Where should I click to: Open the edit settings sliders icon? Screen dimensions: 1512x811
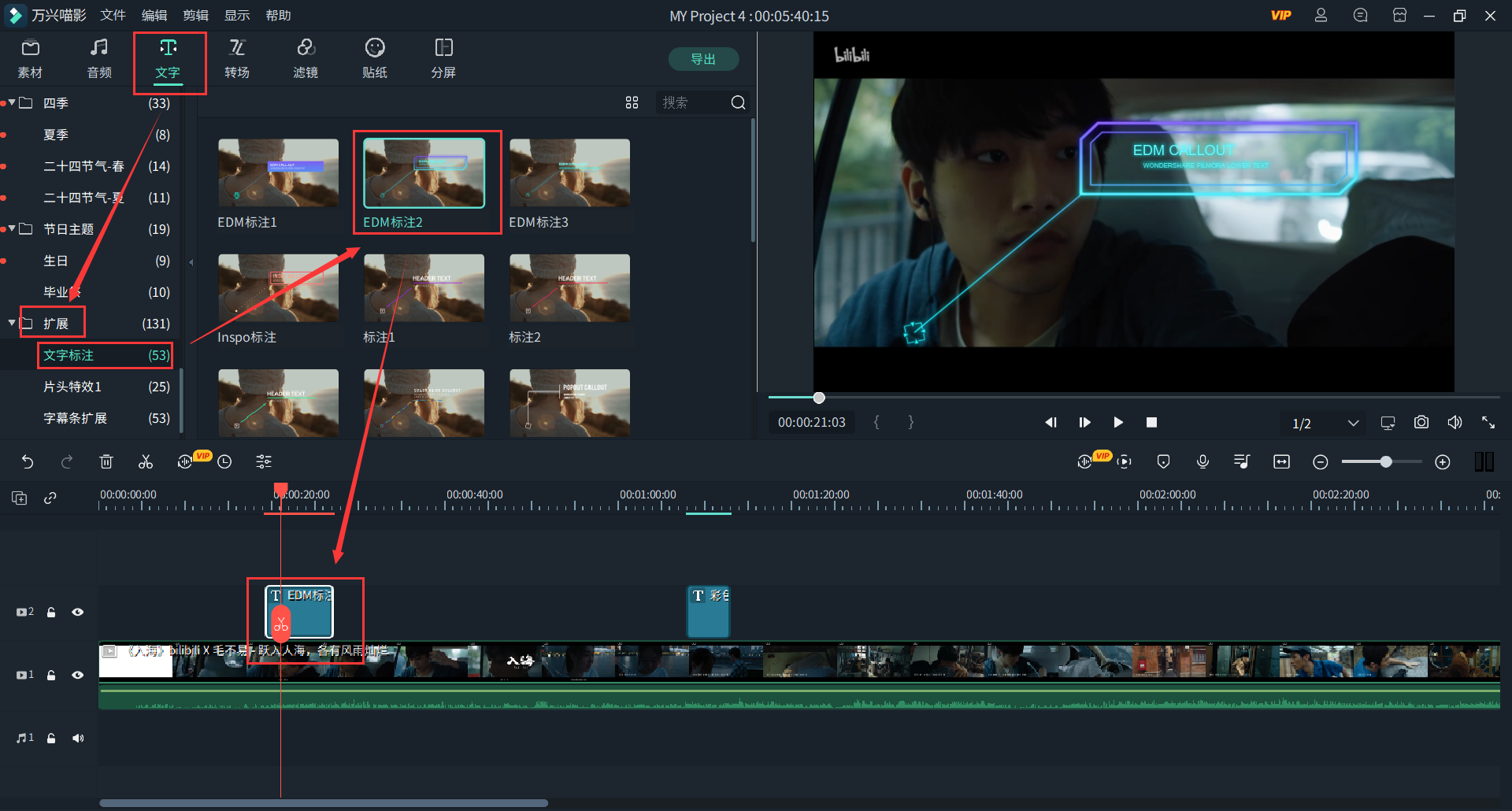click(x=264, y=462)
